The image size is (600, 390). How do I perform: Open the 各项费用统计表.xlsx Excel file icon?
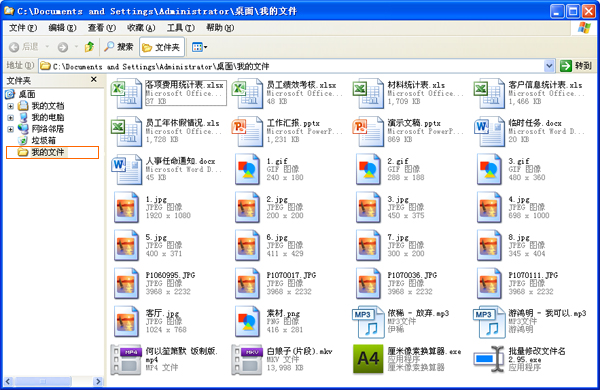pyautogui.click(x=126, y=93)
